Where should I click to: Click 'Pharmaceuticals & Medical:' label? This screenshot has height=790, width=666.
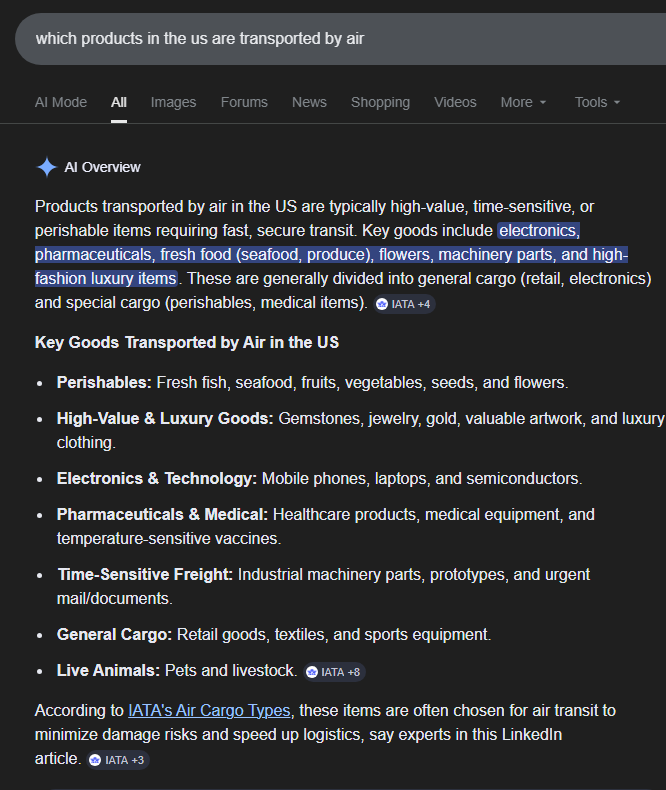162,514
